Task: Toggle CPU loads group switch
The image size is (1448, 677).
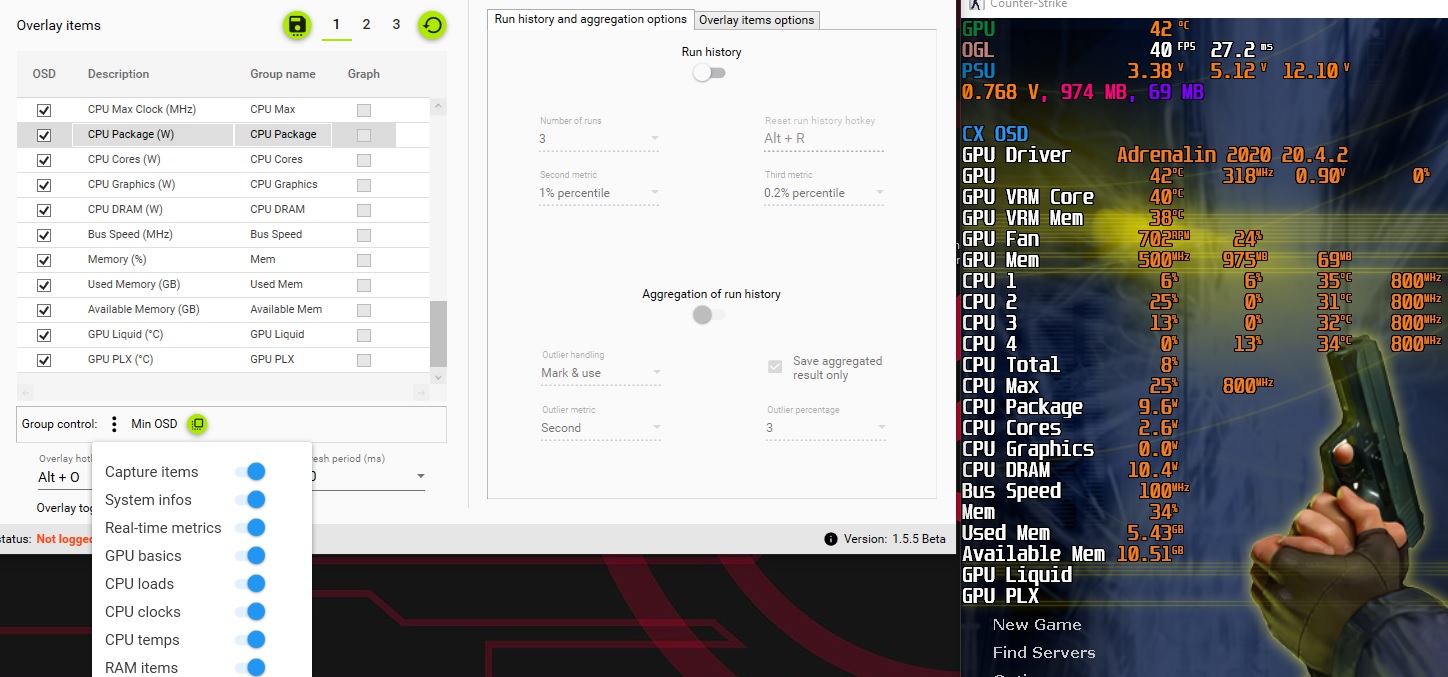Action: (x=250, y=583)
